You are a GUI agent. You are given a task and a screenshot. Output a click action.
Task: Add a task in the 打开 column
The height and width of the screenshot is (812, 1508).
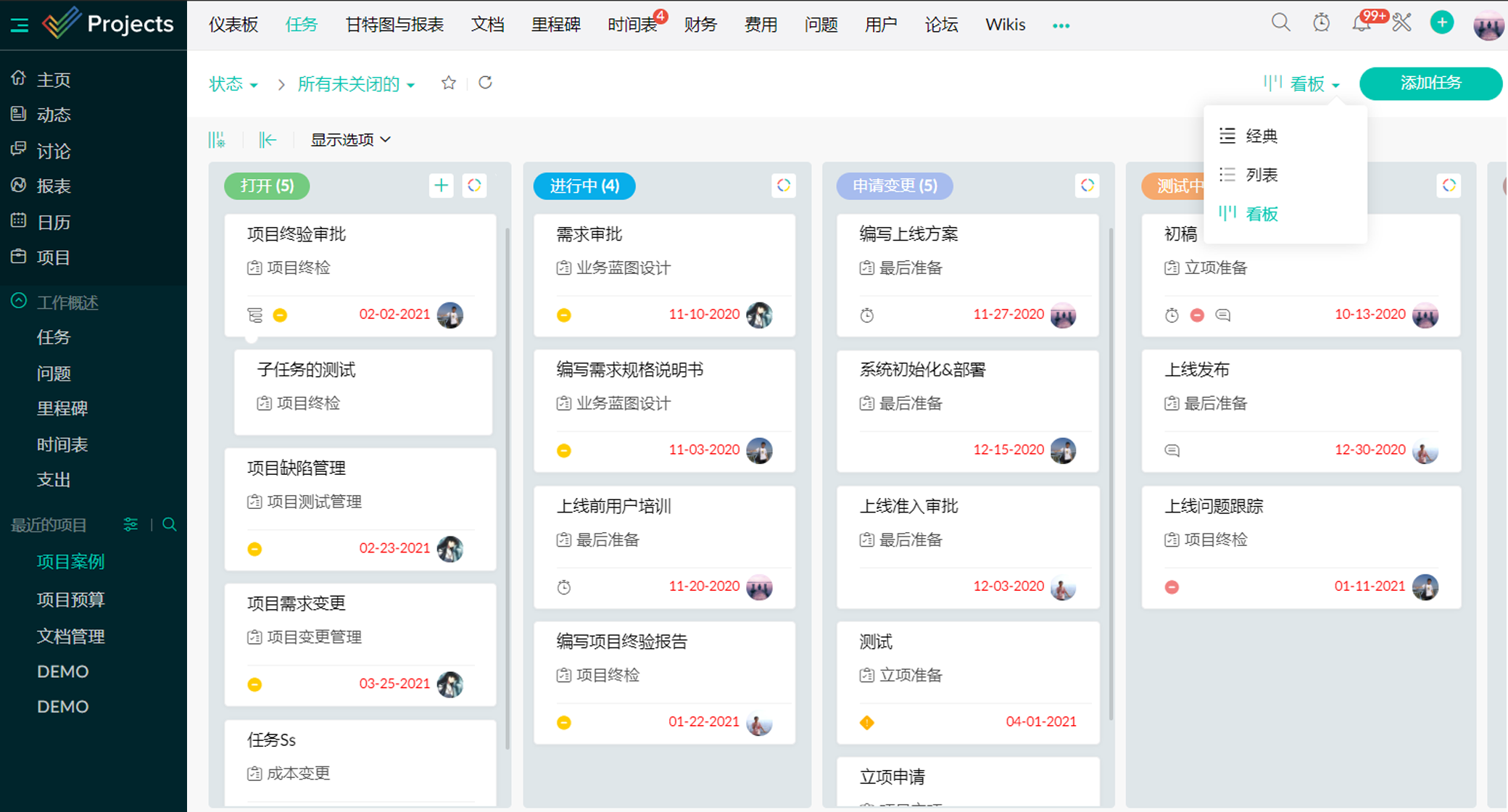coord(441,186)
